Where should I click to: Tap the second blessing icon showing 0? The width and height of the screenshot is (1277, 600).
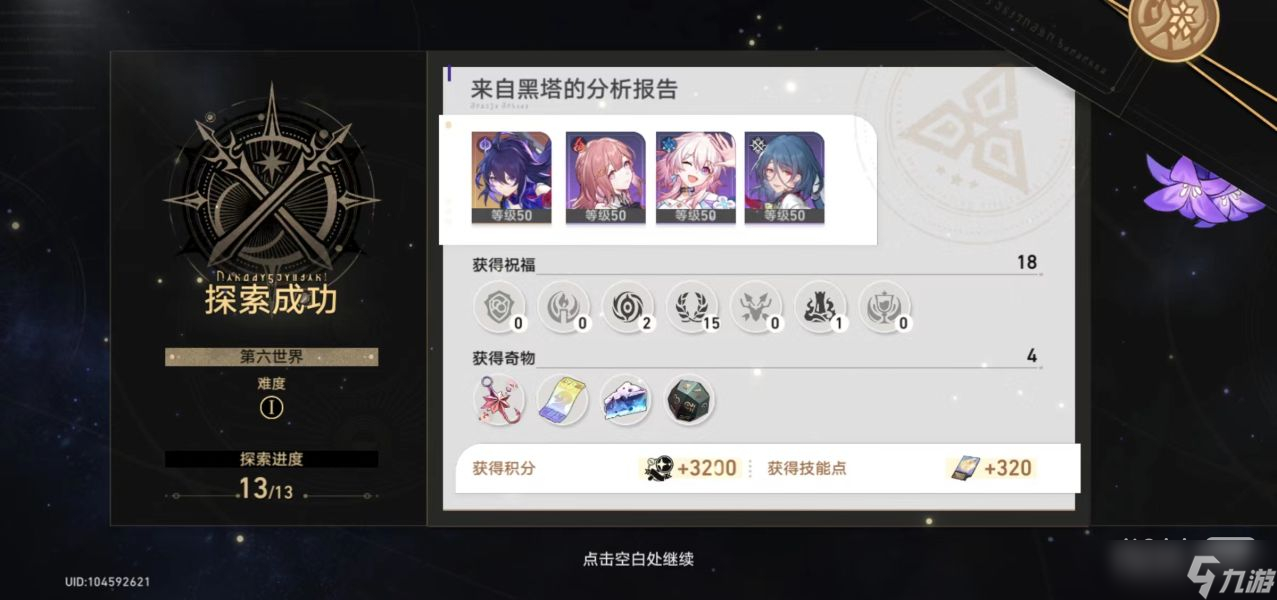coord(563,306)
